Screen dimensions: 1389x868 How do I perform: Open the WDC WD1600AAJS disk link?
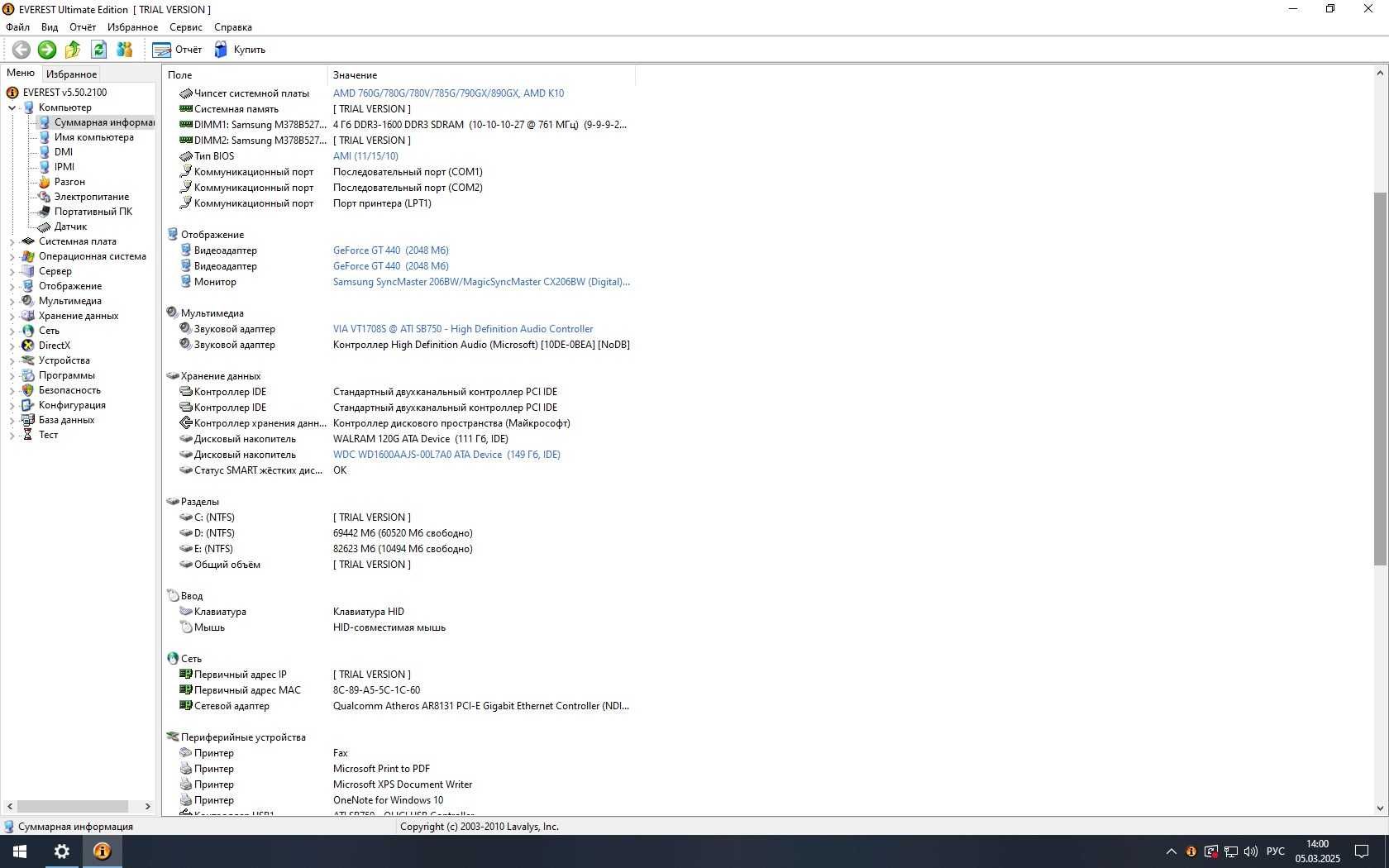446,455
